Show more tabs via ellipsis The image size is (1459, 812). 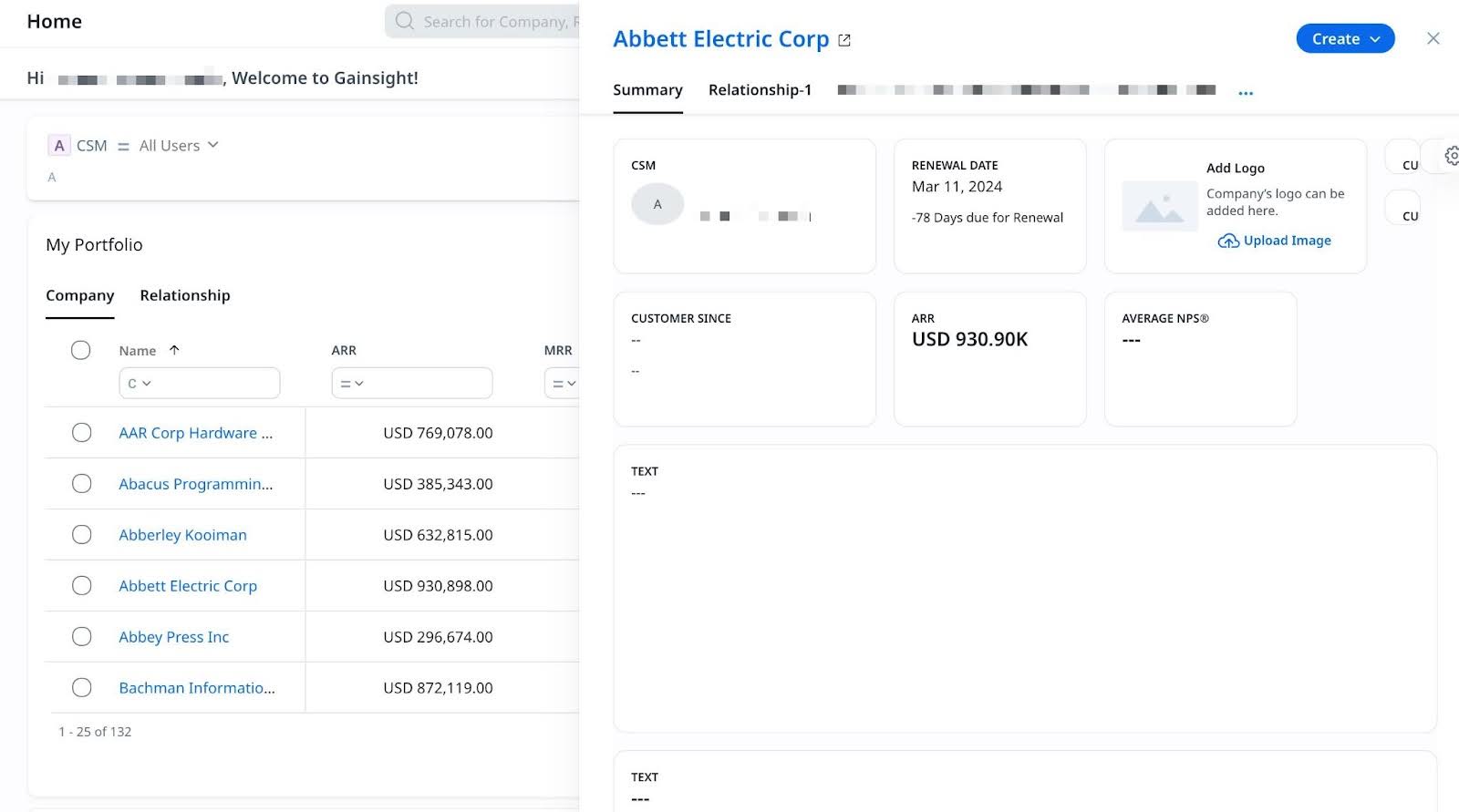[1246, 92]
